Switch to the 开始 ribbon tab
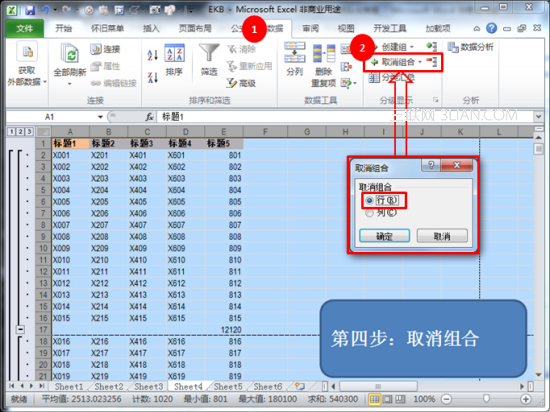The width and height of the screenshot is (550, 412). pos(64,28)
